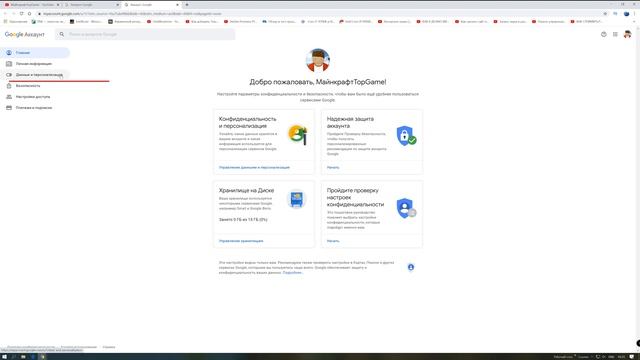
Task: Click Надежная защита аккаунта heading
Action: click(350, 122)
